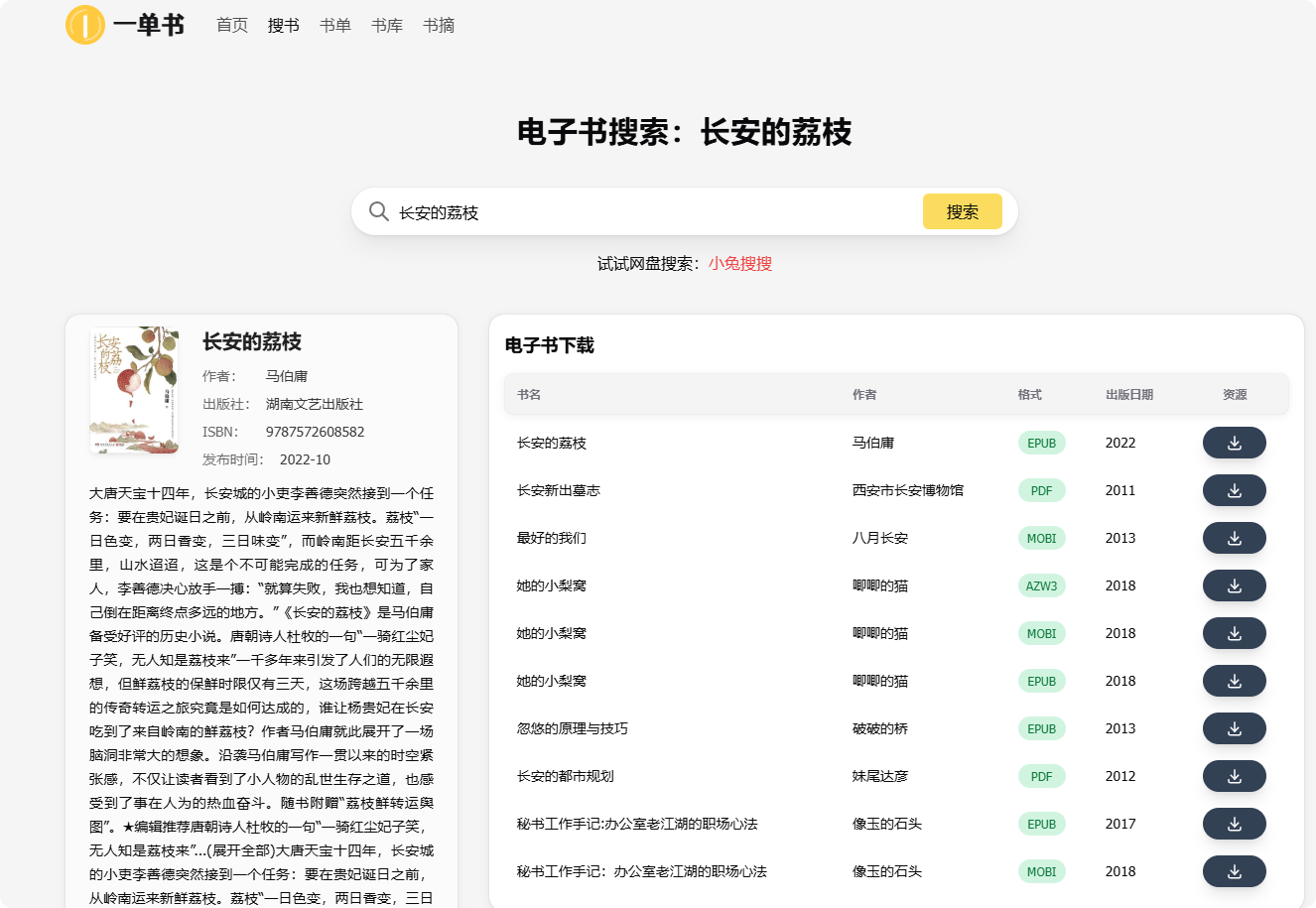Viewport: 1316px width, 908px height.
Task: Click book name 忽悠的原理与技巧
Action: [573, 728]
